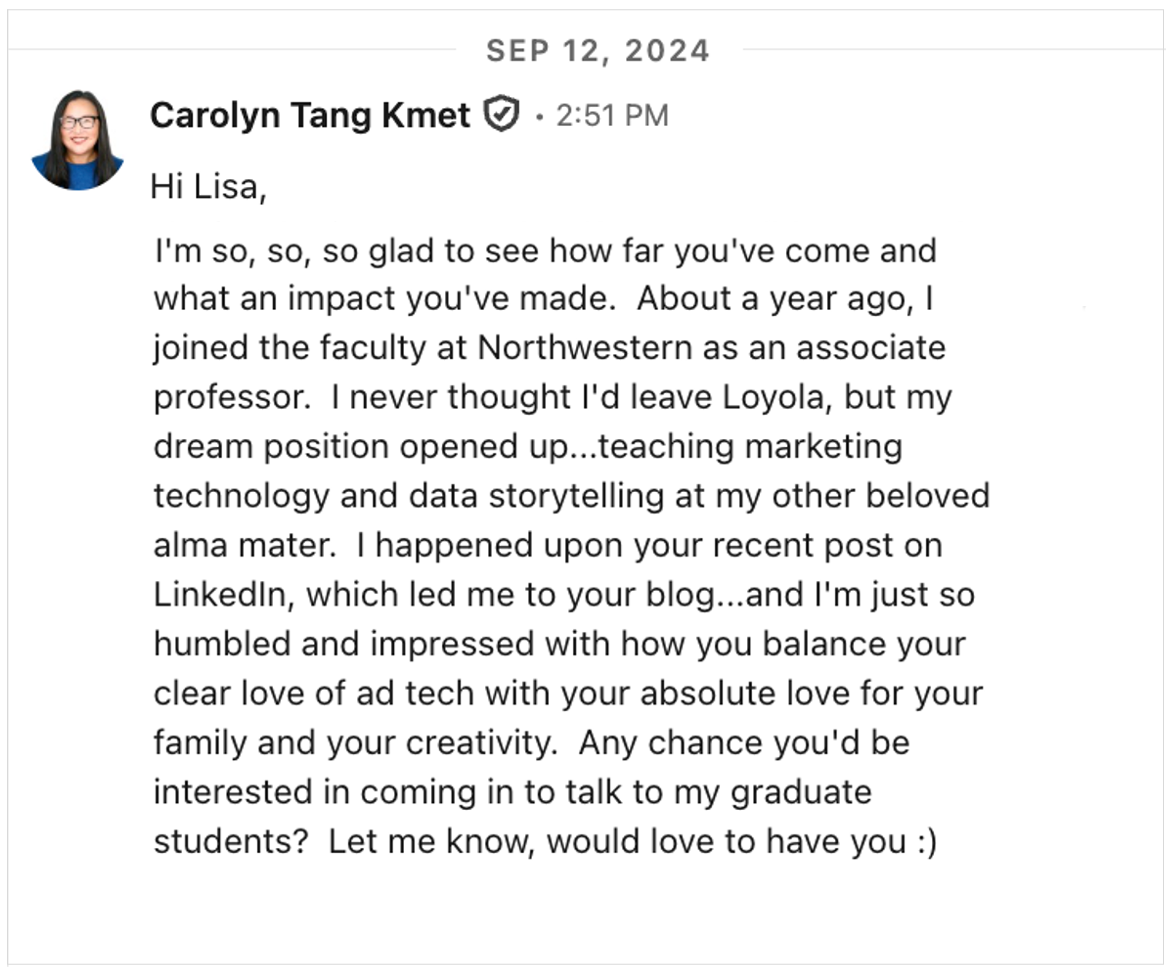Click the smiley ':)' ending the message

(x=926, y=842)
